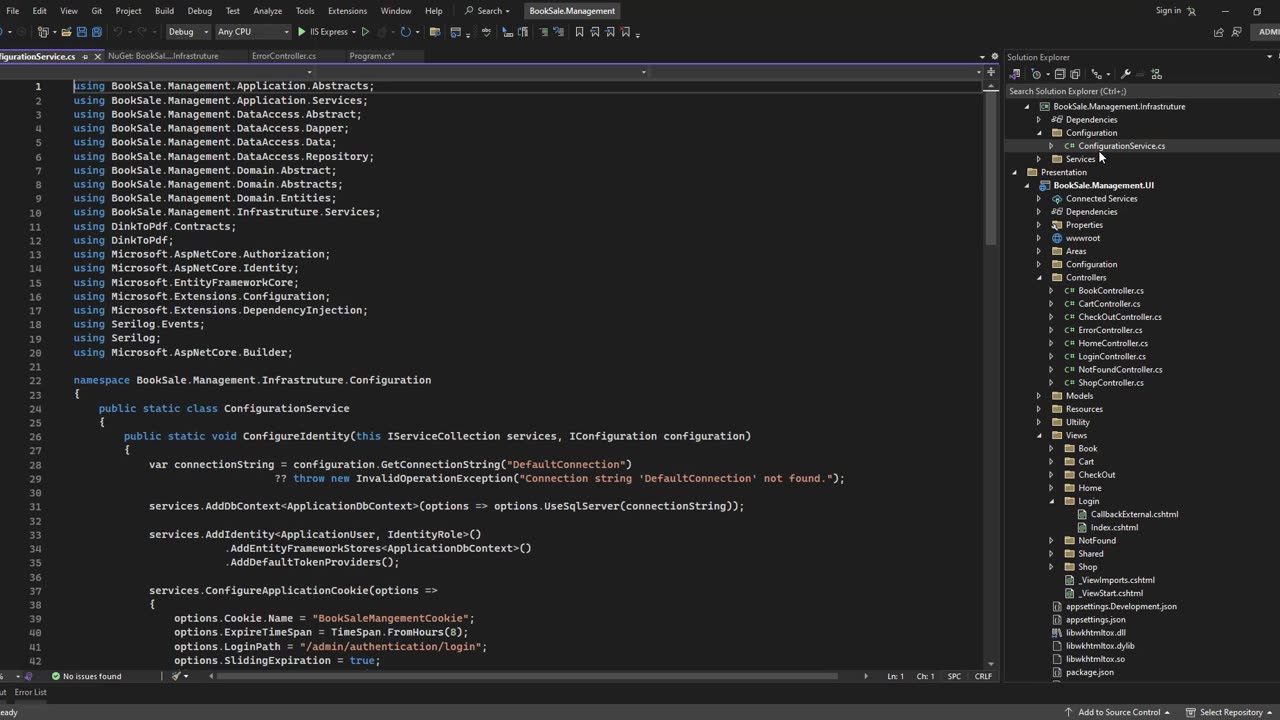Toggle a bookmark on the current line

tap(579, 32)
